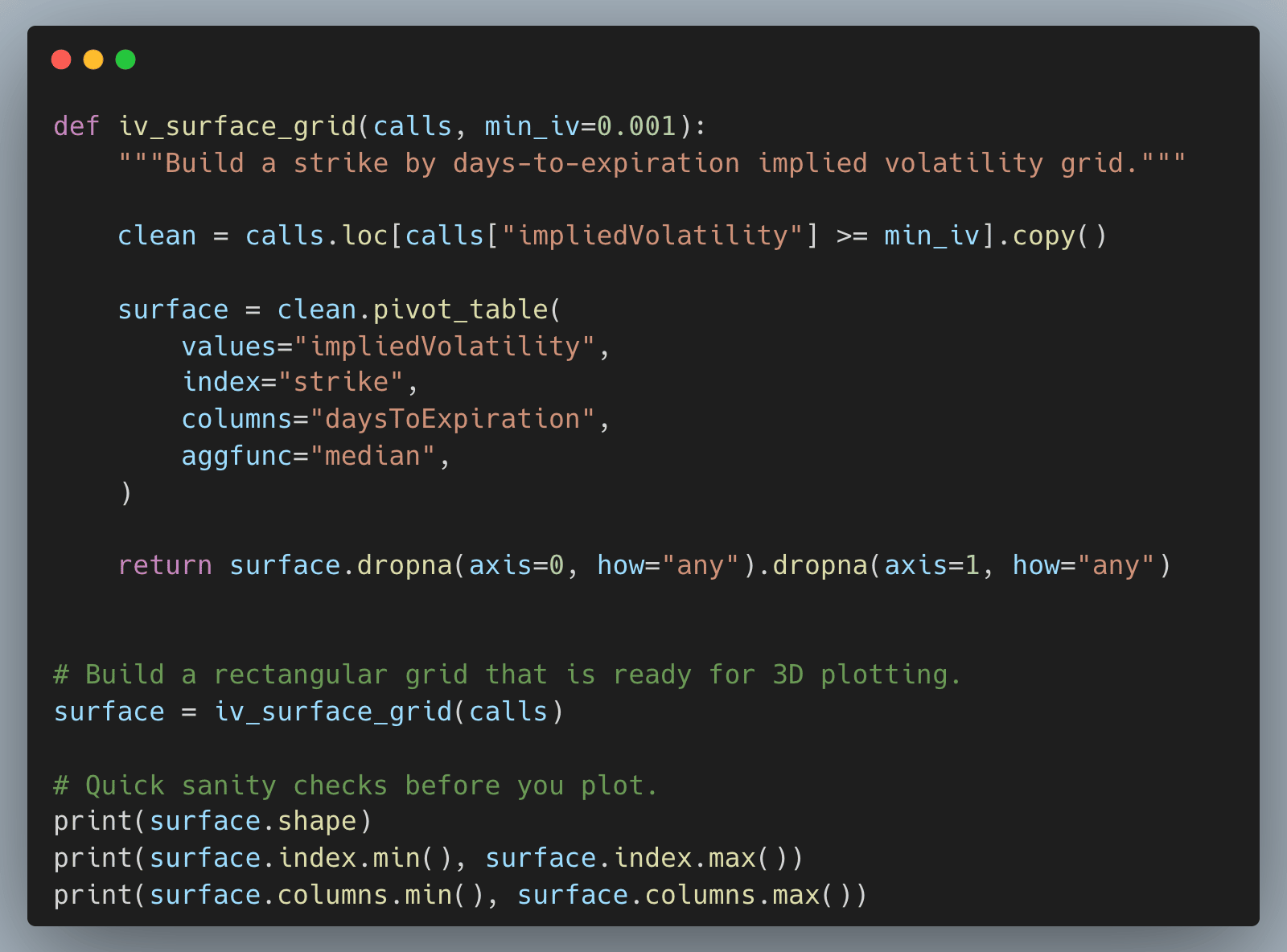1287x952 pixels.
Task: Select the clean variable being assigned
Action: point(157,236)
